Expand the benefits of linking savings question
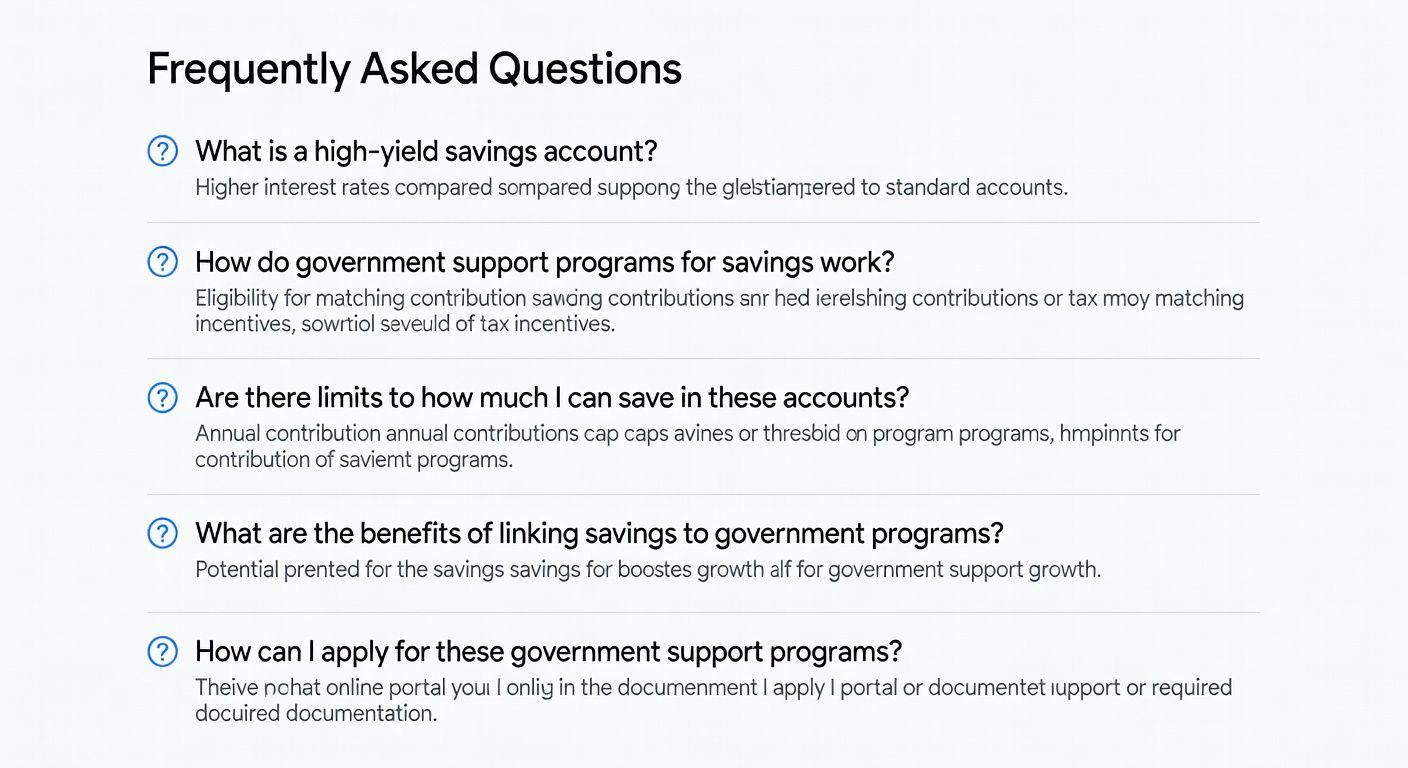1408x768 pixels. coord(599,533)
